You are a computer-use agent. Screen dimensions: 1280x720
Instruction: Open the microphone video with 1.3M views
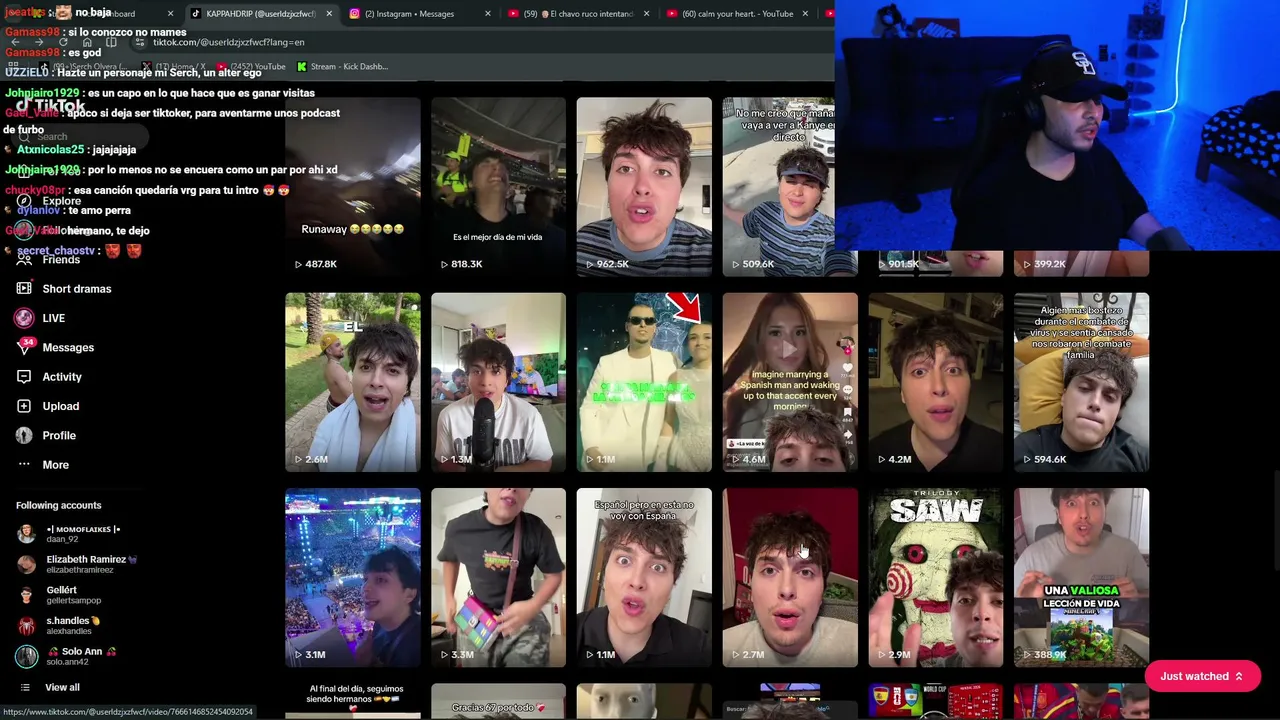pyautogui.click(x=498, y=382)
